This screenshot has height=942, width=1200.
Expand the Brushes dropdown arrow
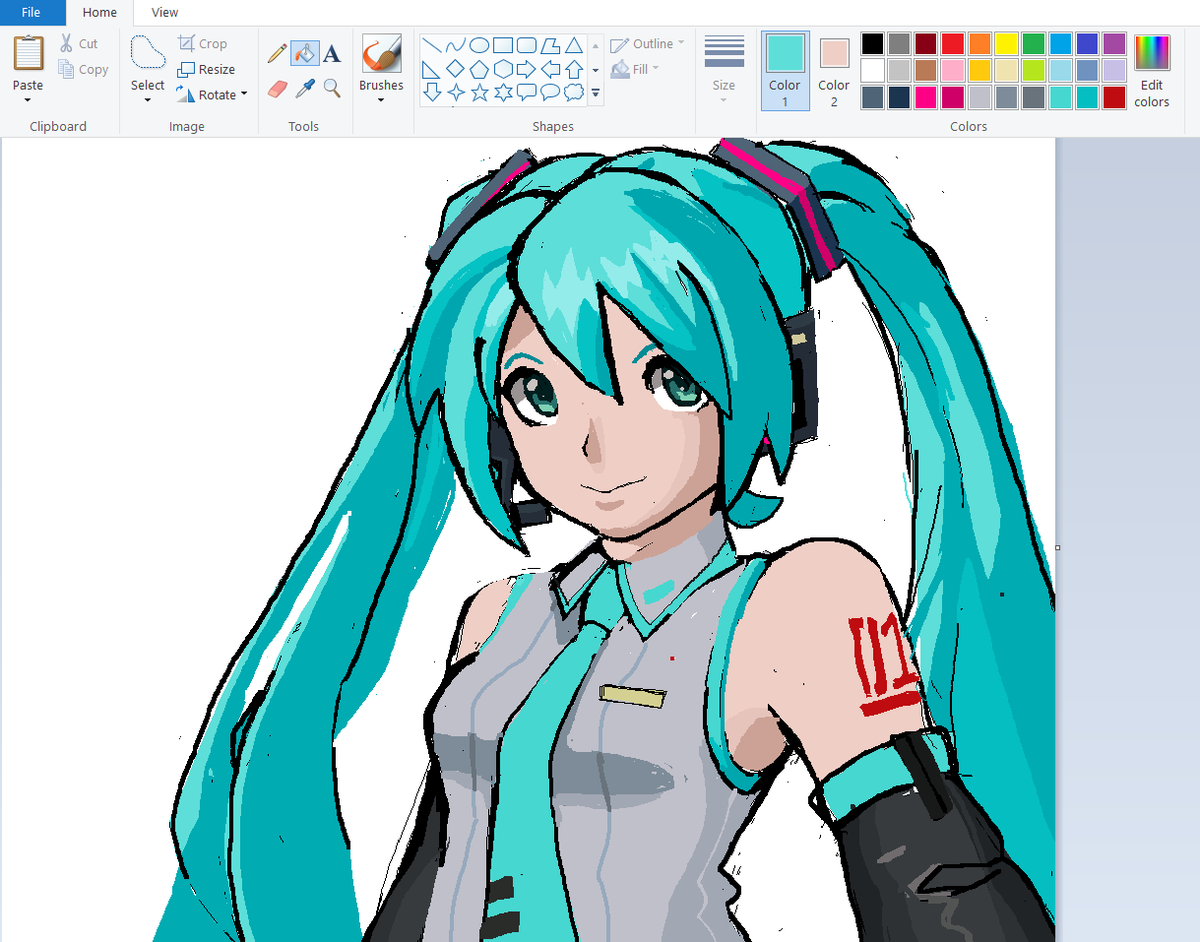coord(381,101)
